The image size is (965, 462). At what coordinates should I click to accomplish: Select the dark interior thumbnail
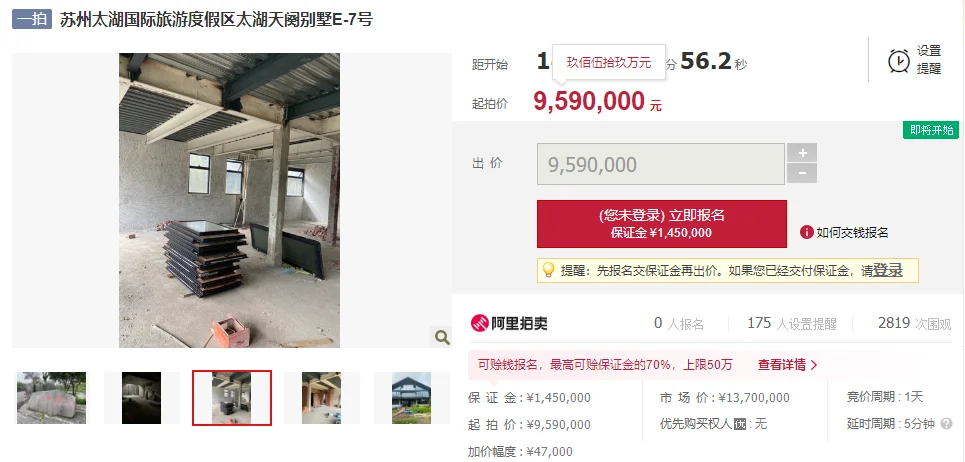pos(142,397)
